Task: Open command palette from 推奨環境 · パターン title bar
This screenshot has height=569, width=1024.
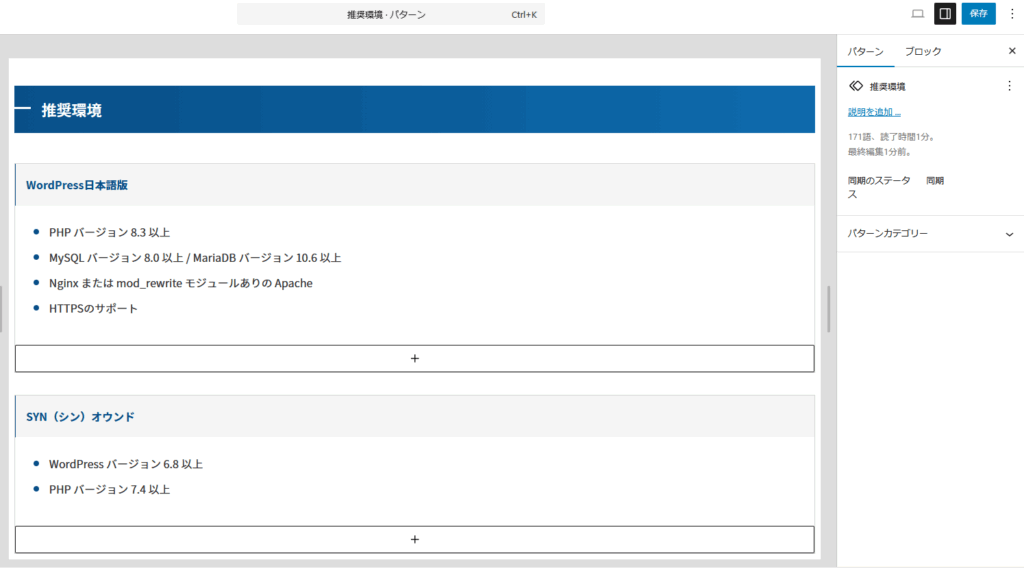Action: pyautogui.click(x=391, y=14)
